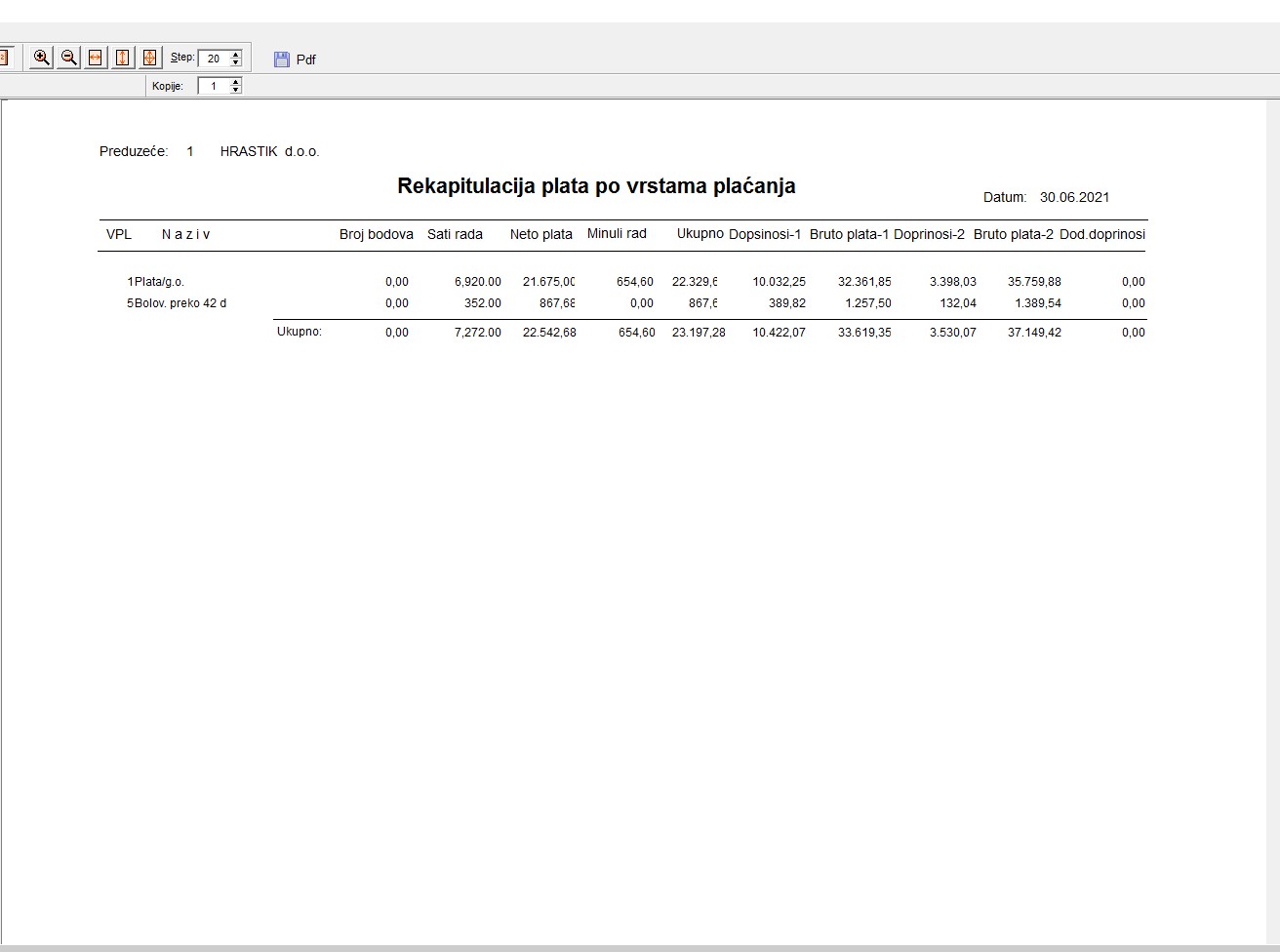This screenshot has width=1280, height=952.
Task: Increase Kopije count with up arrow
Action: click(236, 82)
